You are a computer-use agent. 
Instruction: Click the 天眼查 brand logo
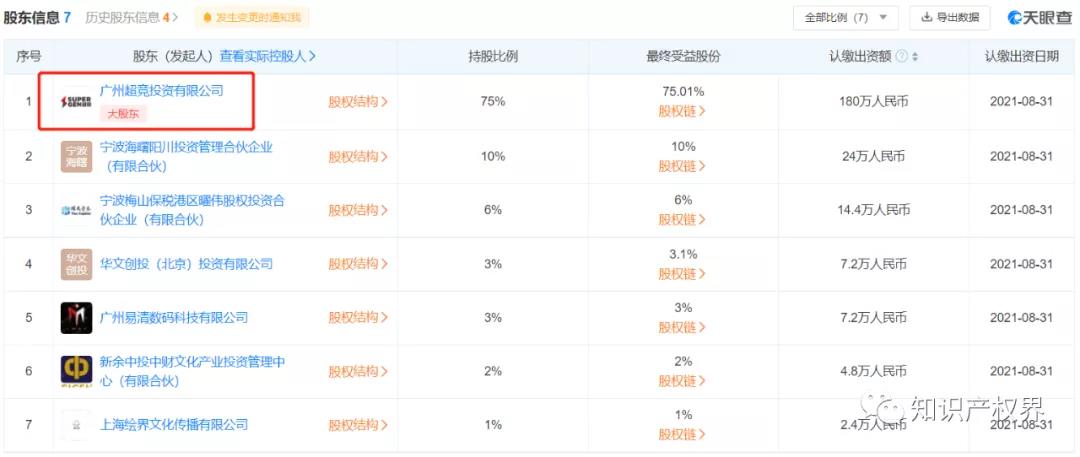(1039, 17)
